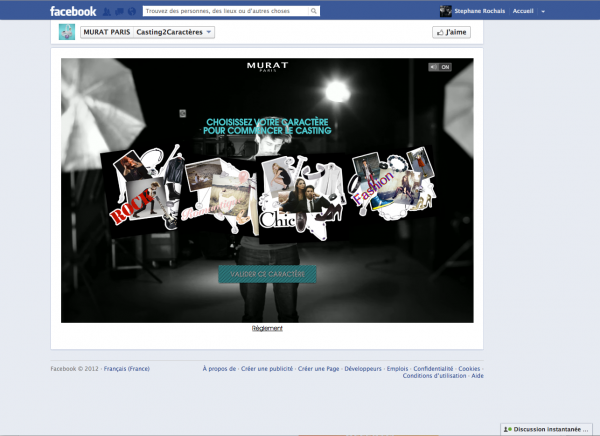Go to Accueil in the top bar

click(x=523, y=11)
